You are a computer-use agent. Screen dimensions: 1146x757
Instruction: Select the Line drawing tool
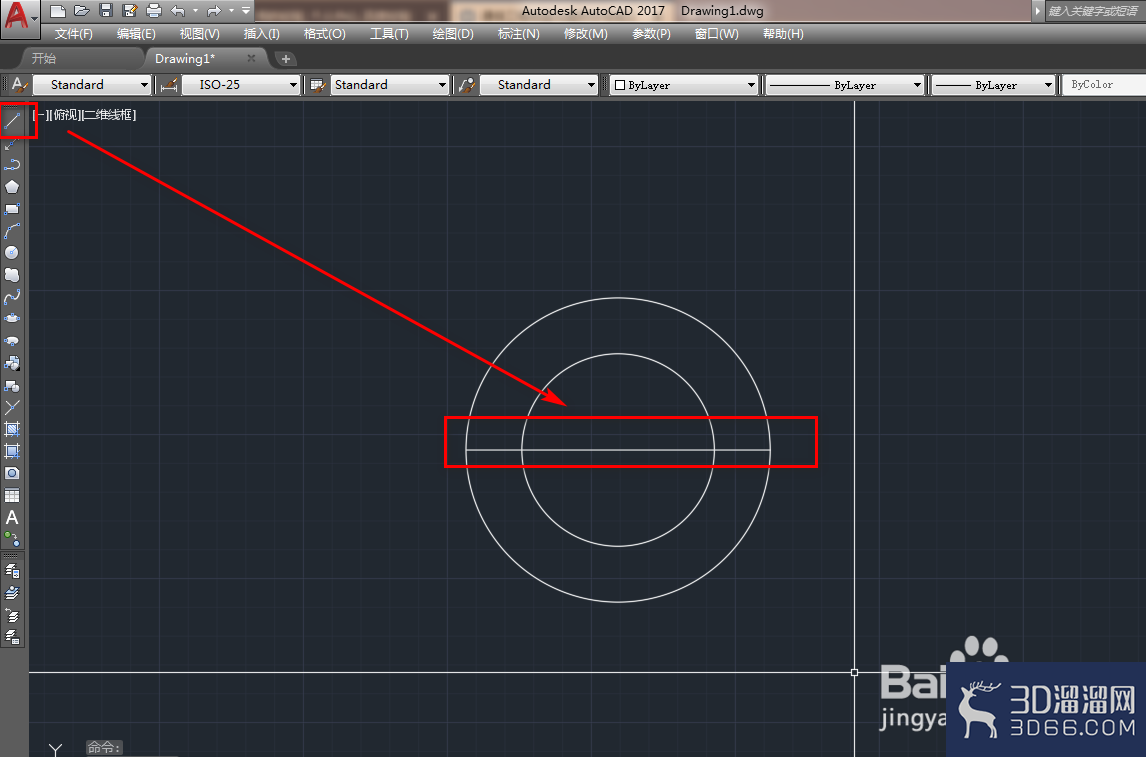12,121
